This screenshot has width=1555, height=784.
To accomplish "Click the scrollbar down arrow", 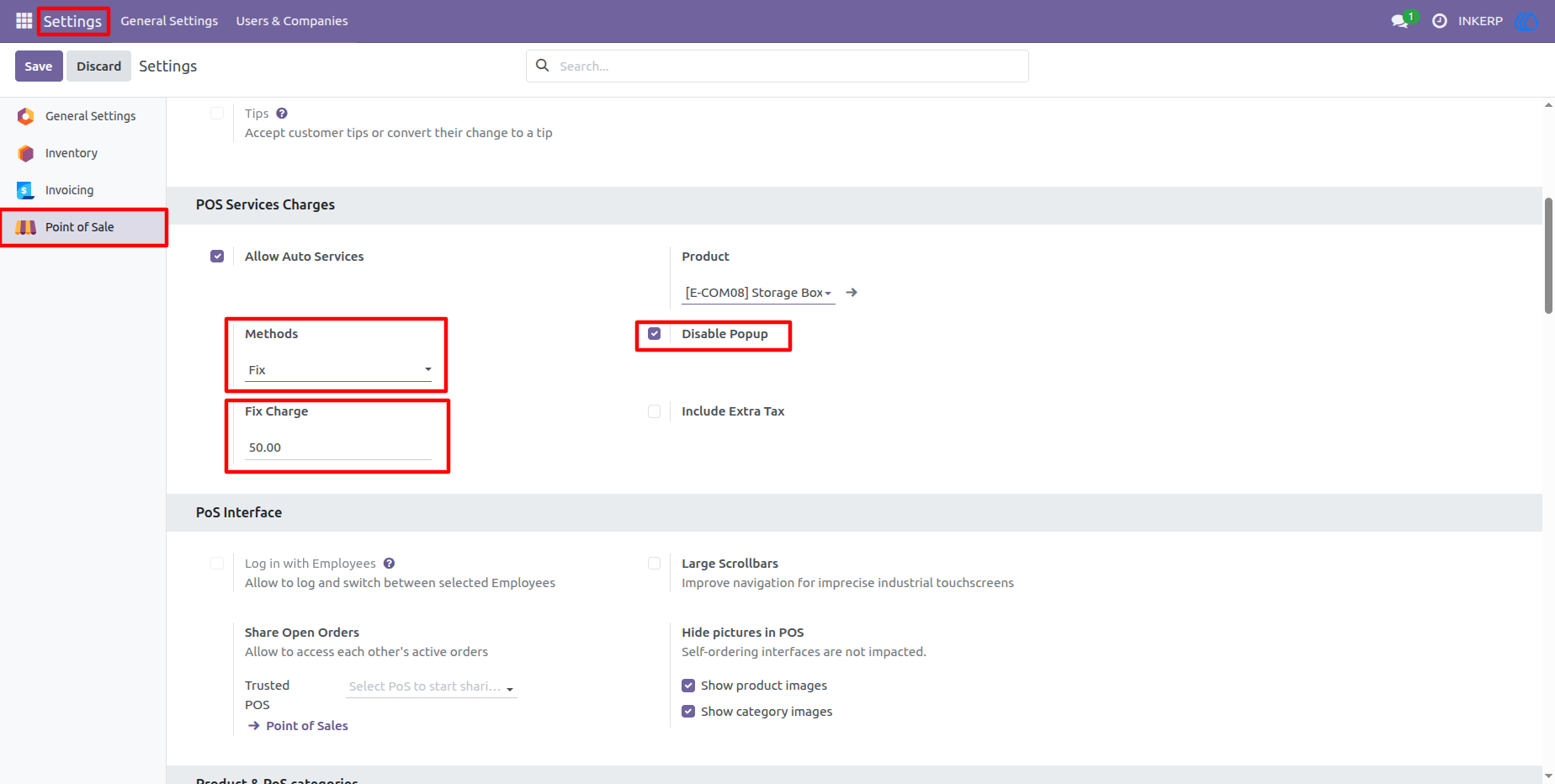I will pyautogui.click(x=1548, y=776).
